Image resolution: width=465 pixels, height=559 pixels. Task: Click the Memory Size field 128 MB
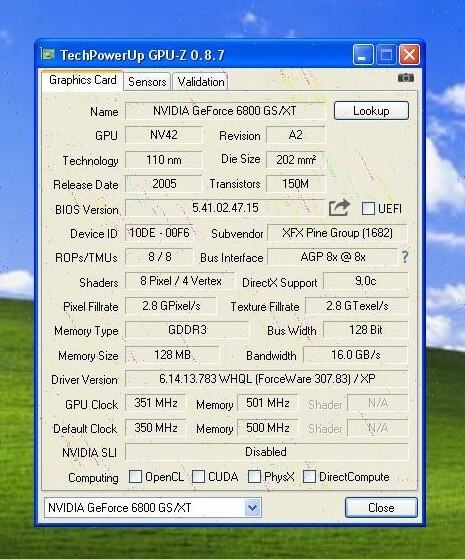(172, 355)
